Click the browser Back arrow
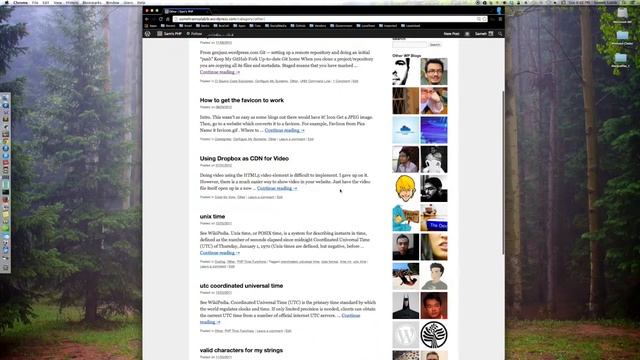 coord(147,19)
